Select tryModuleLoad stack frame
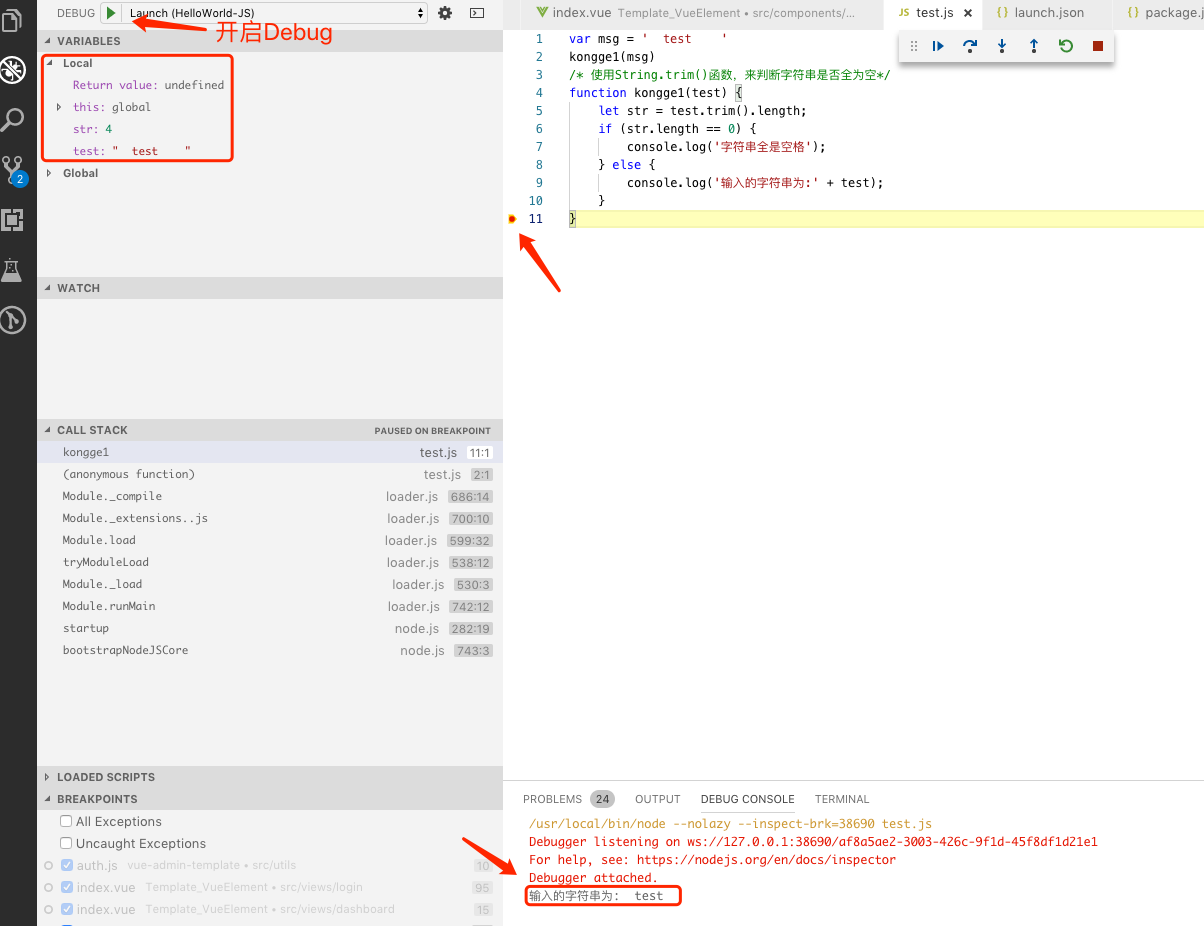1204x926 pixels. pyautogui.click(x=269, y=562)
